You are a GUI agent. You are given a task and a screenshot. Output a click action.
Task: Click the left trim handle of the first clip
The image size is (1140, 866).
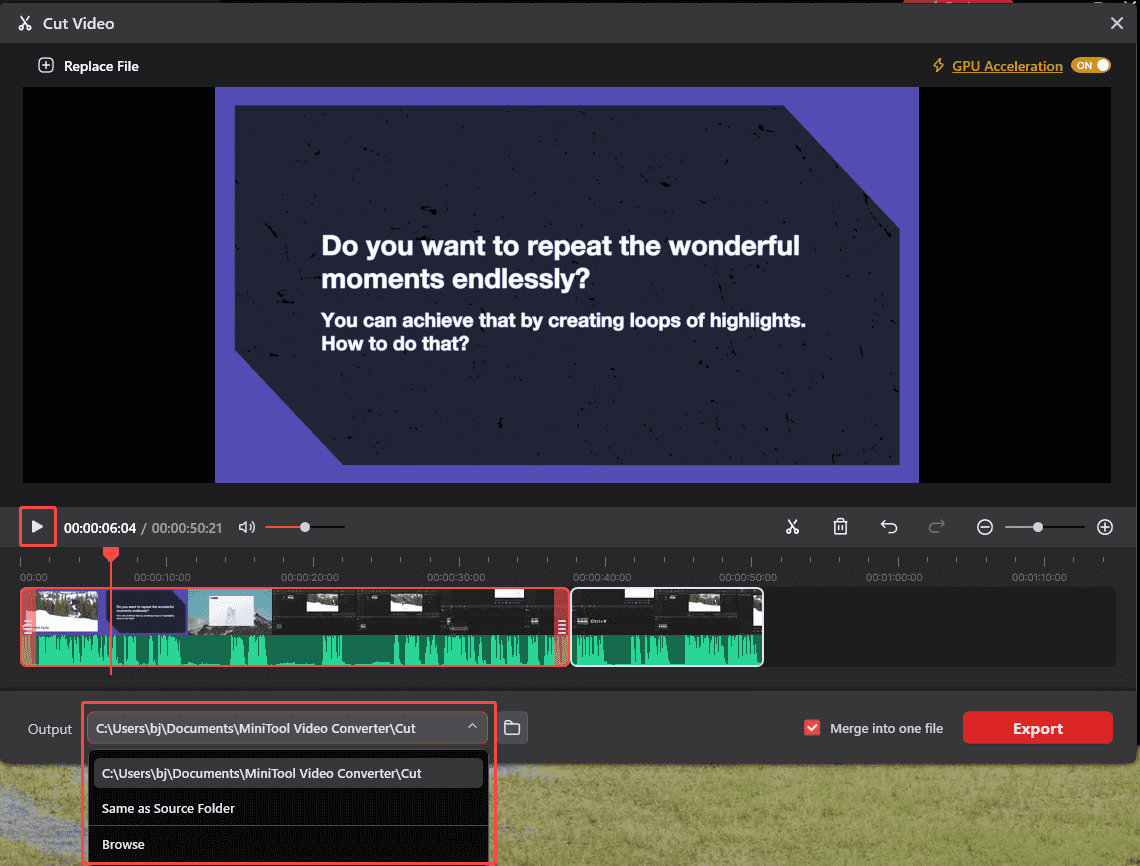tap(28, 627)
